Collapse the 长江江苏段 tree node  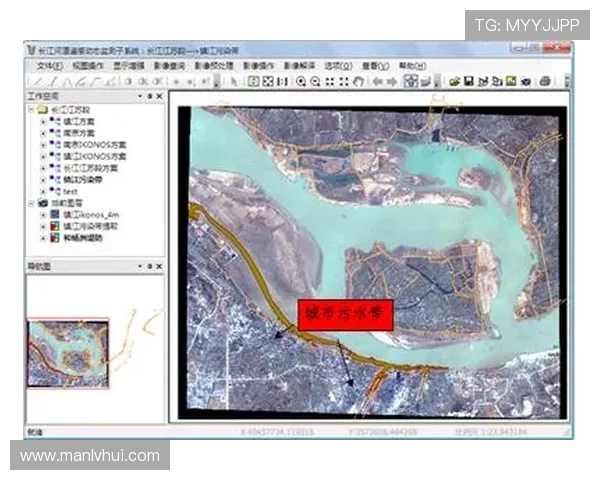(x=31, y=110)
